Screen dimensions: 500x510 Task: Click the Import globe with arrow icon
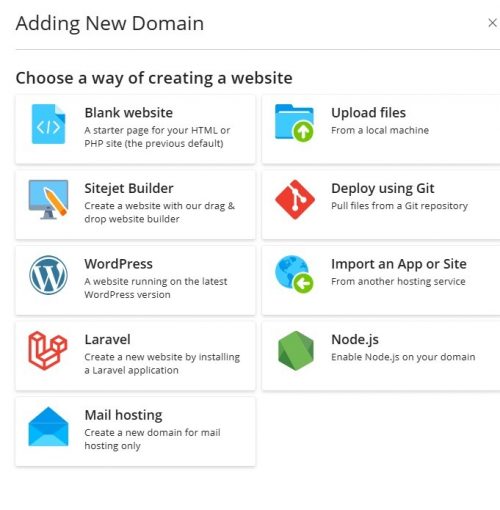(294, 274)
